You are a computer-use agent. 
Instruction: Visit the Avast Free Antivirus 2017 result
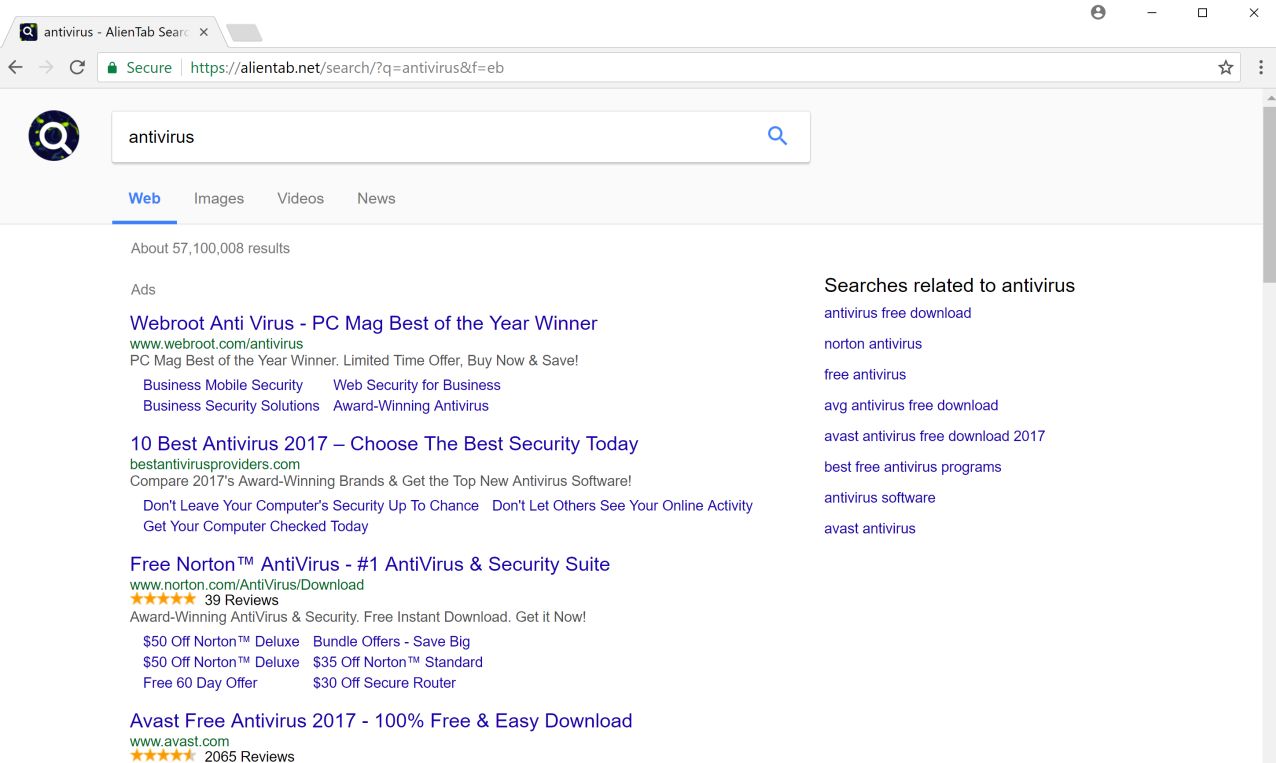coord(380,720)
